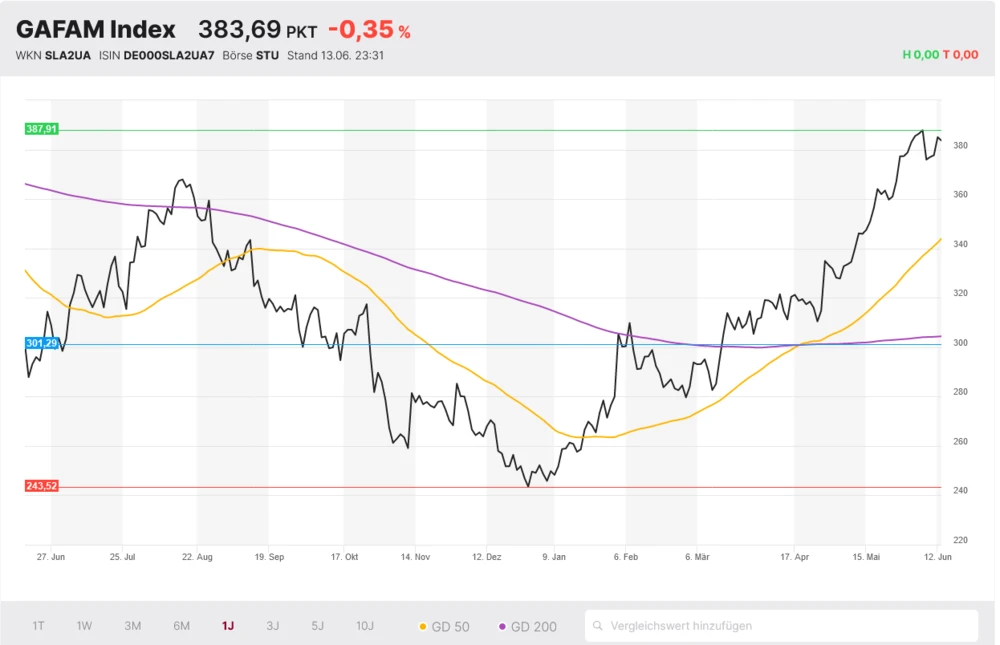Viewport: 1000px width, 645px height.
Task: Toggle the GD 50 moving average
Action: pos(444,626)
